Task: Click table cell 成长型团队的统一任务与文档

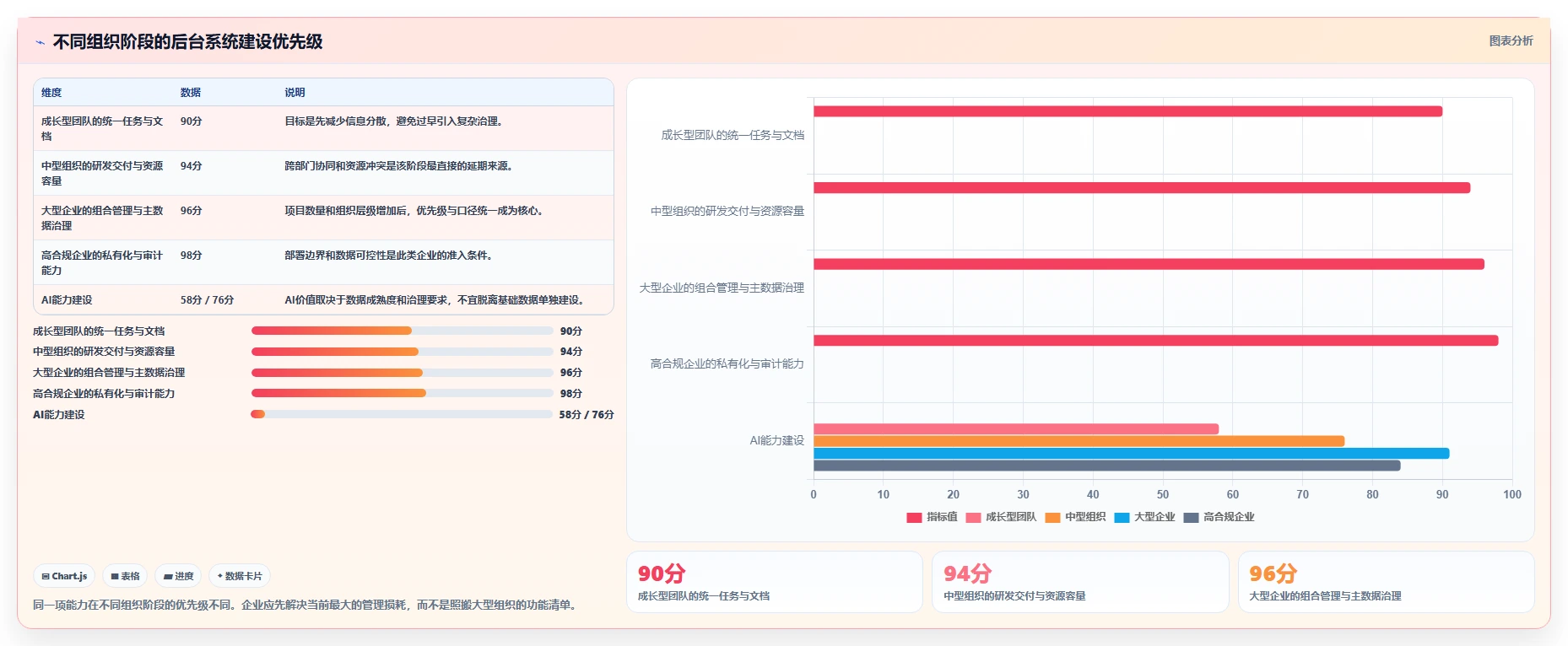Action: click(102, 128)
